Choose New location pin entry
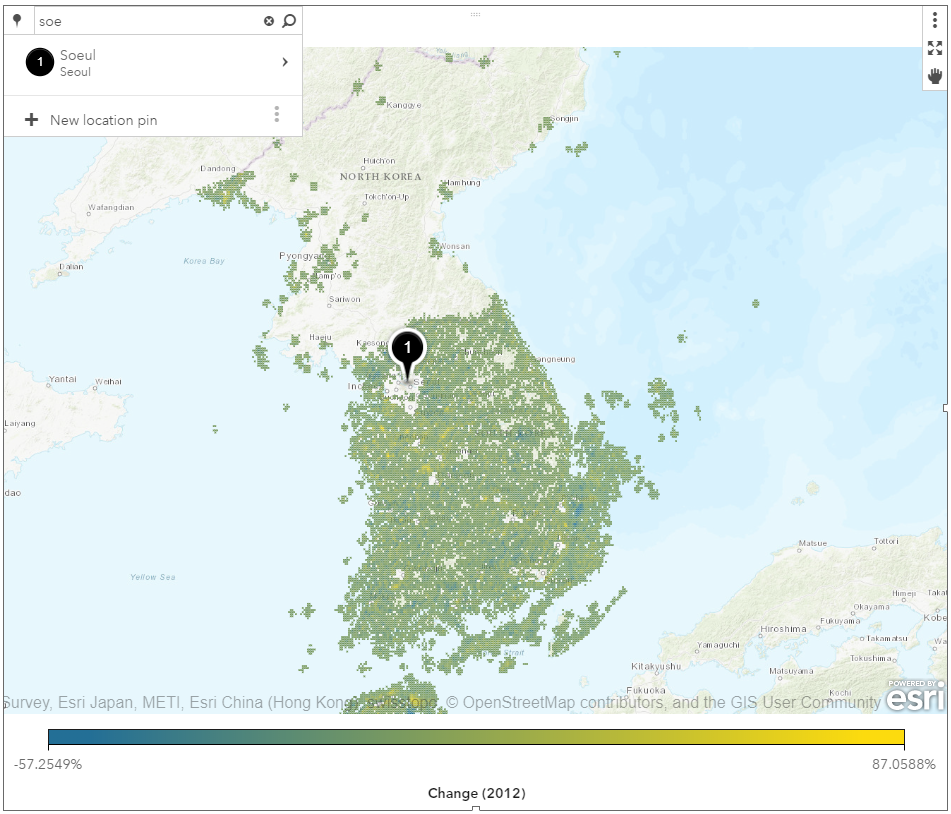This screenshot has width=951, height=814. [104, 120]
